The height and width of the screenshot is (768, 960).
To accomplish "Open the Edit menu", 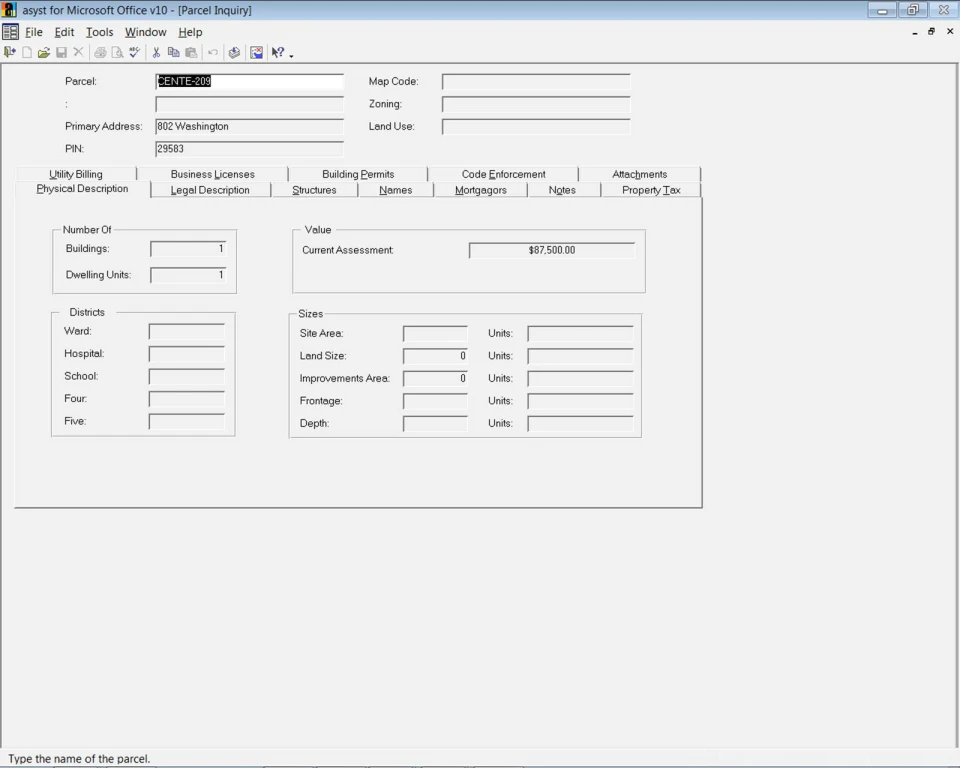I will [x=64, y=32].
